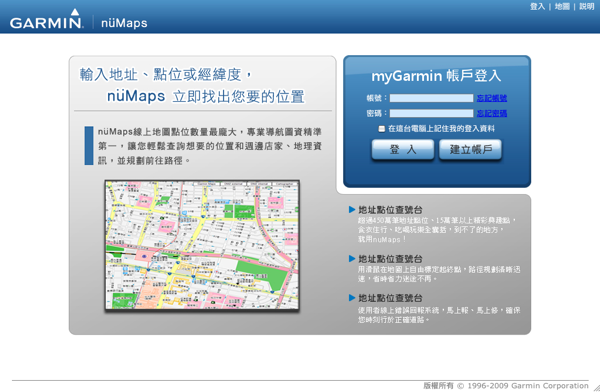
Task: Open 地圖 link in top navigation
Action: click(x=562, y=7)
